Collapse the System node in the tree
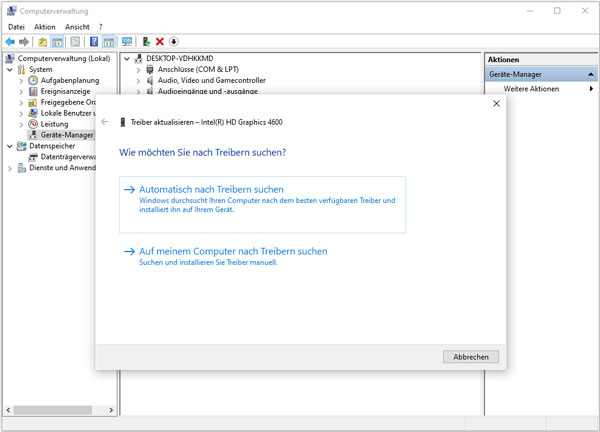 tap(11, 69)
